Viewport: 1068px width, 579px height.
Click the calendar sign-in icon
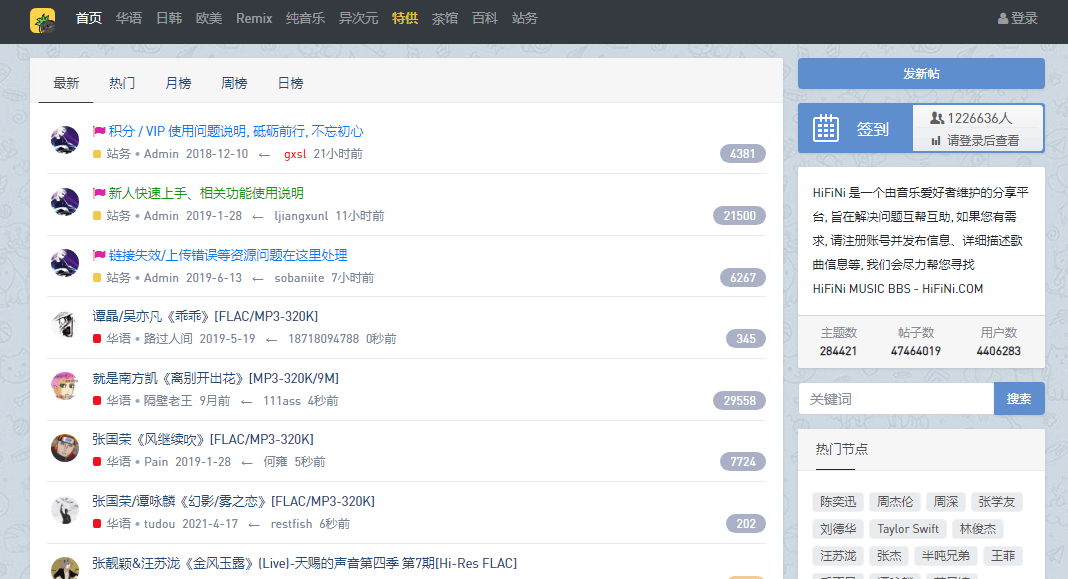(825, 128)
